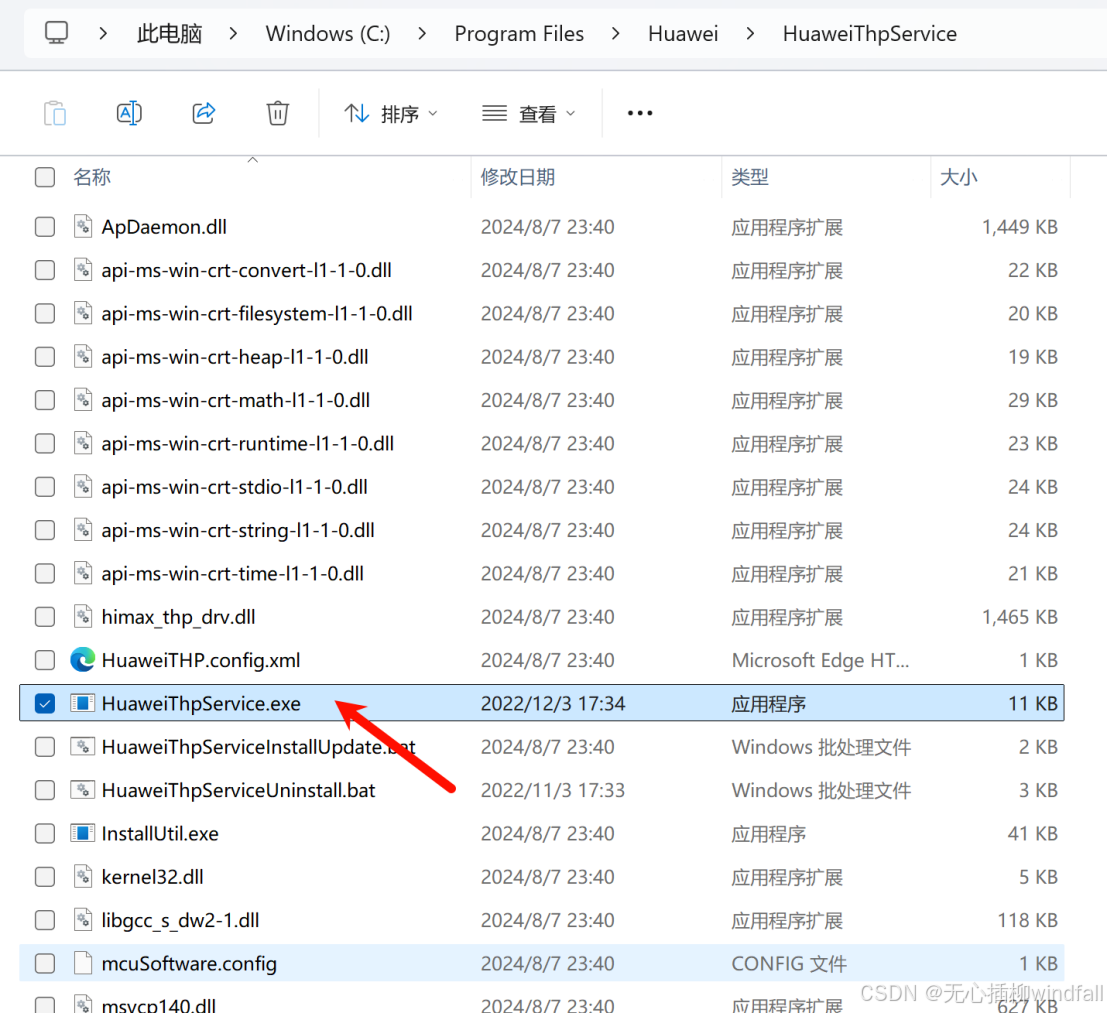Check api-ms-win-crt-convert-l1-1-0.dll checkbox
1107x1013 pixels.
(x=45, y=270)
